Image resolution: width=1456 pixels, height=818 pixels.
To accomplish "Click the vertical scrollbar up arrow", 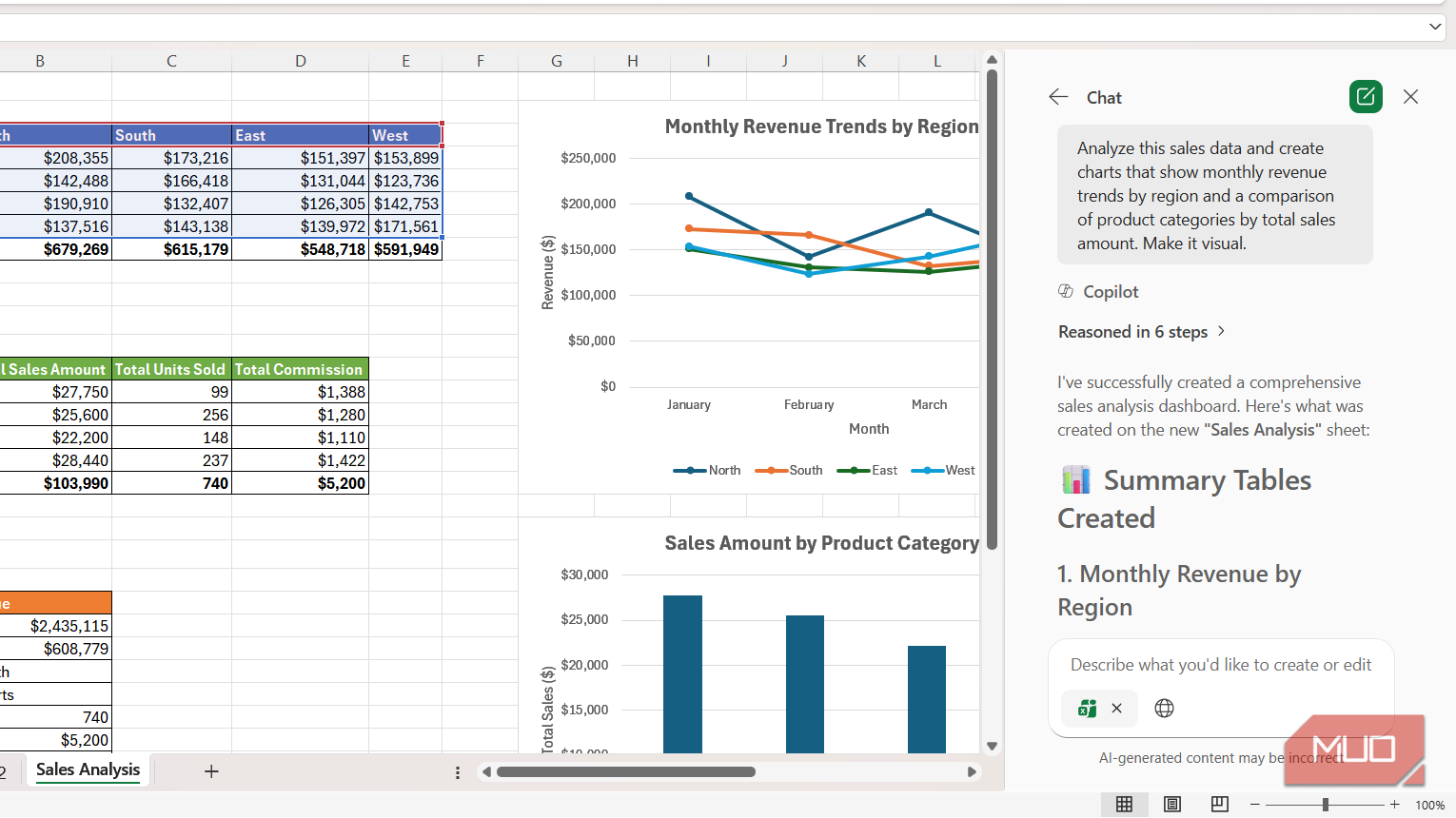I will (992, 60).
